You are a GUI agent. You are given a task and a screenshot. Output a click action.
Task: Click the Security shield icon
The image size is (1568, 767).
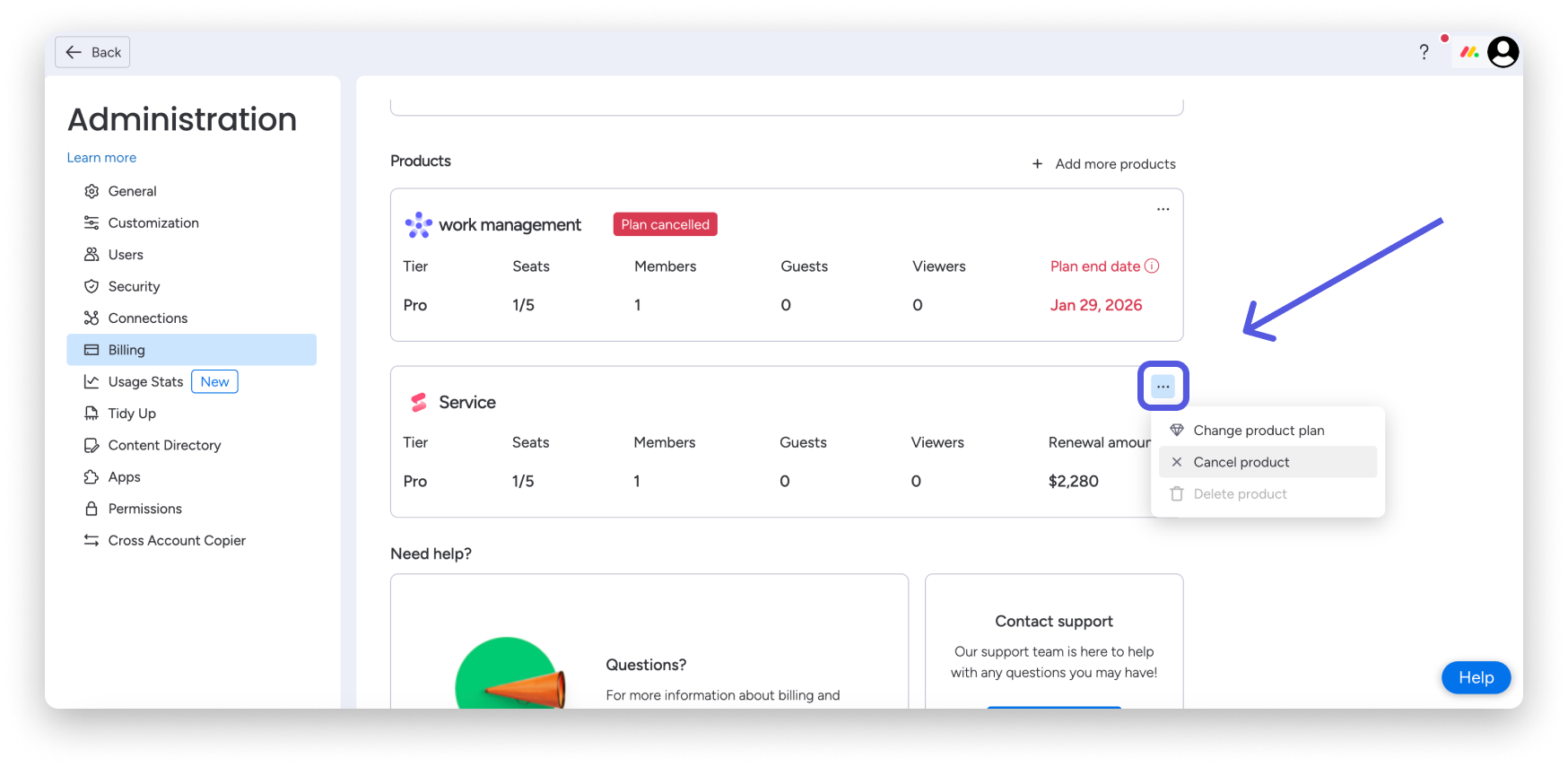[91, 286]
